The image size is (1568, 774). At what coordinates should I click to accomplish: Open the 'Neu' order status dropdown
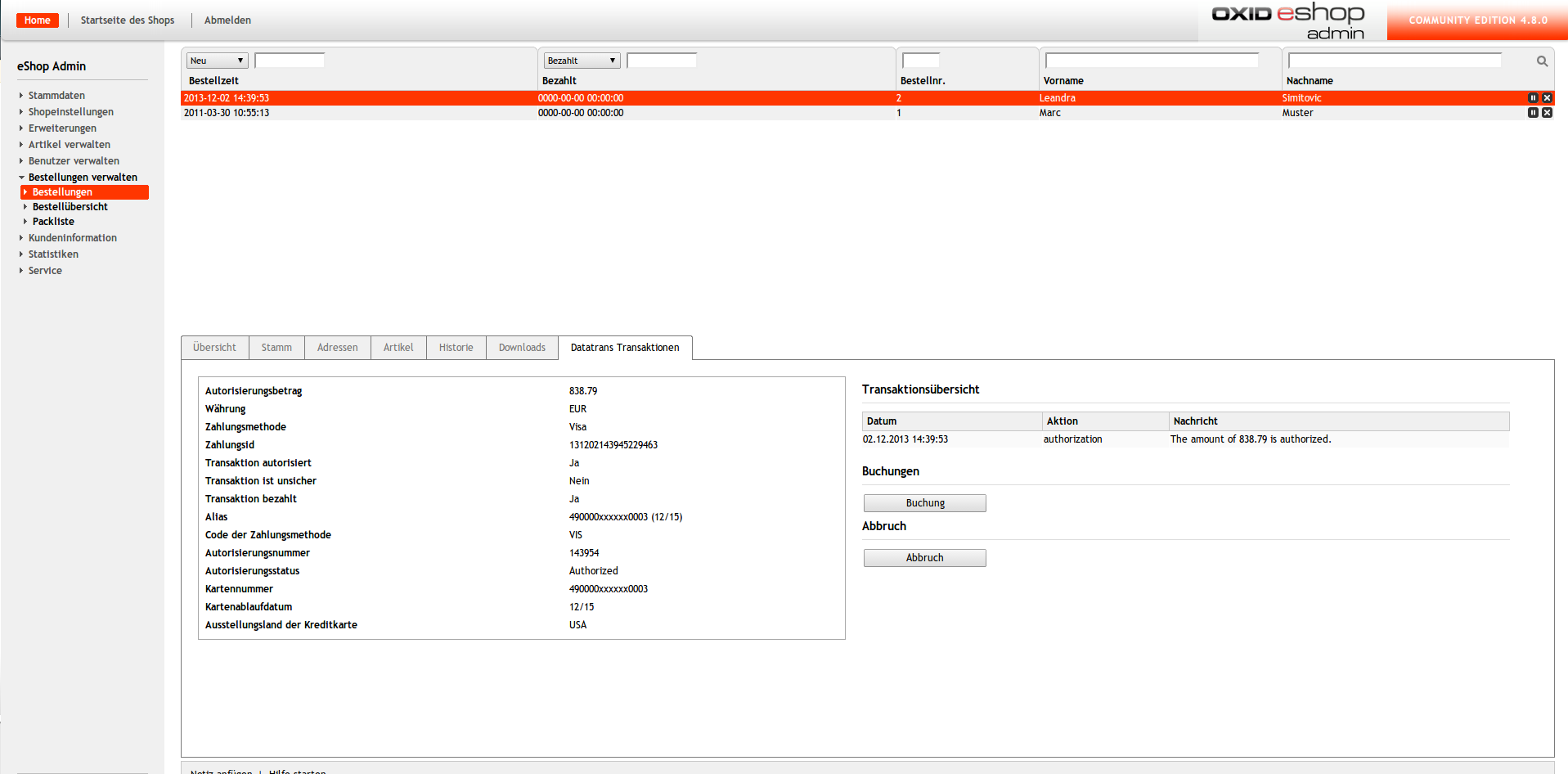[x=217, y=61]
